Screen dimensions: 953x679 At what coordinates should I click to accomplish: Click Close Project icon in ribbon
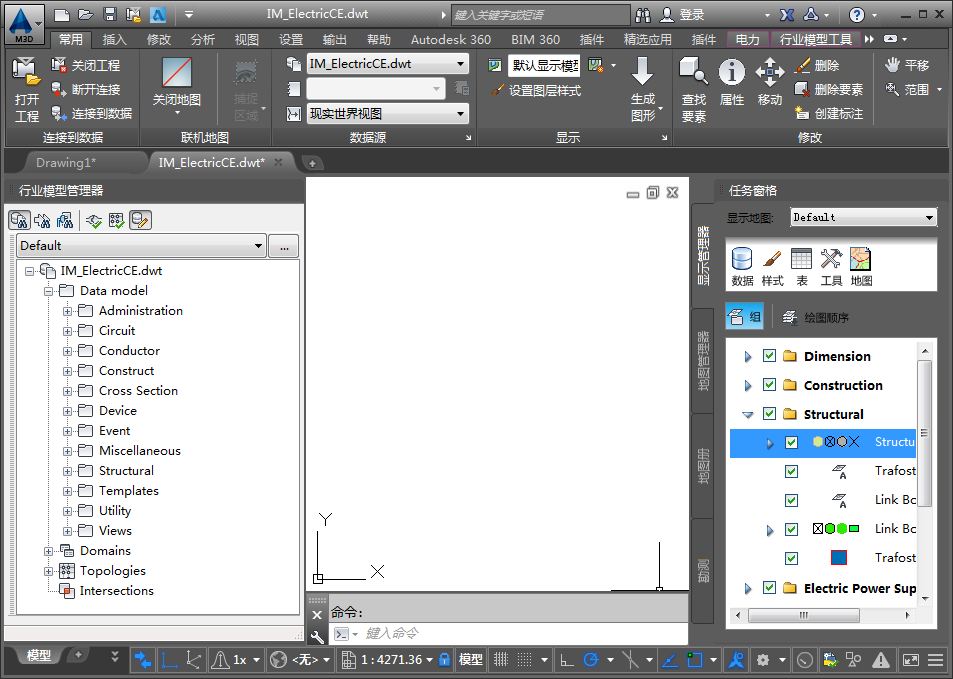tap(59, 65)
